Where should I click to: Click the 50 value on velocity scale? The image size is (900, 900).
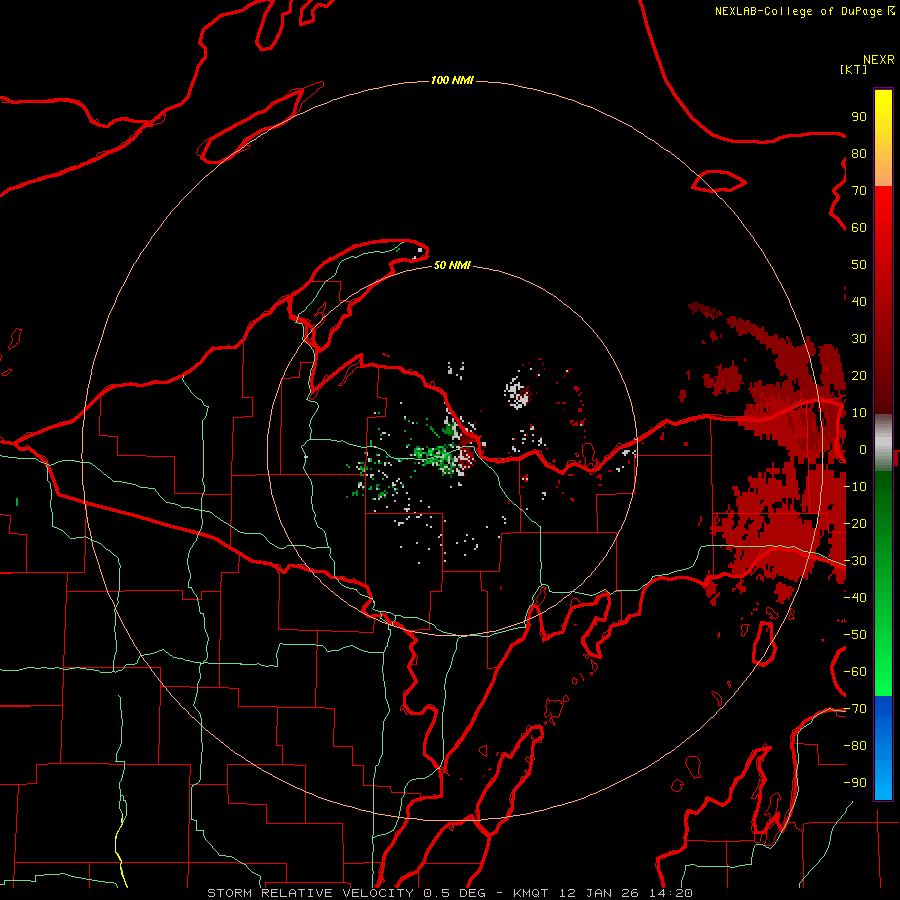point(859,265)
